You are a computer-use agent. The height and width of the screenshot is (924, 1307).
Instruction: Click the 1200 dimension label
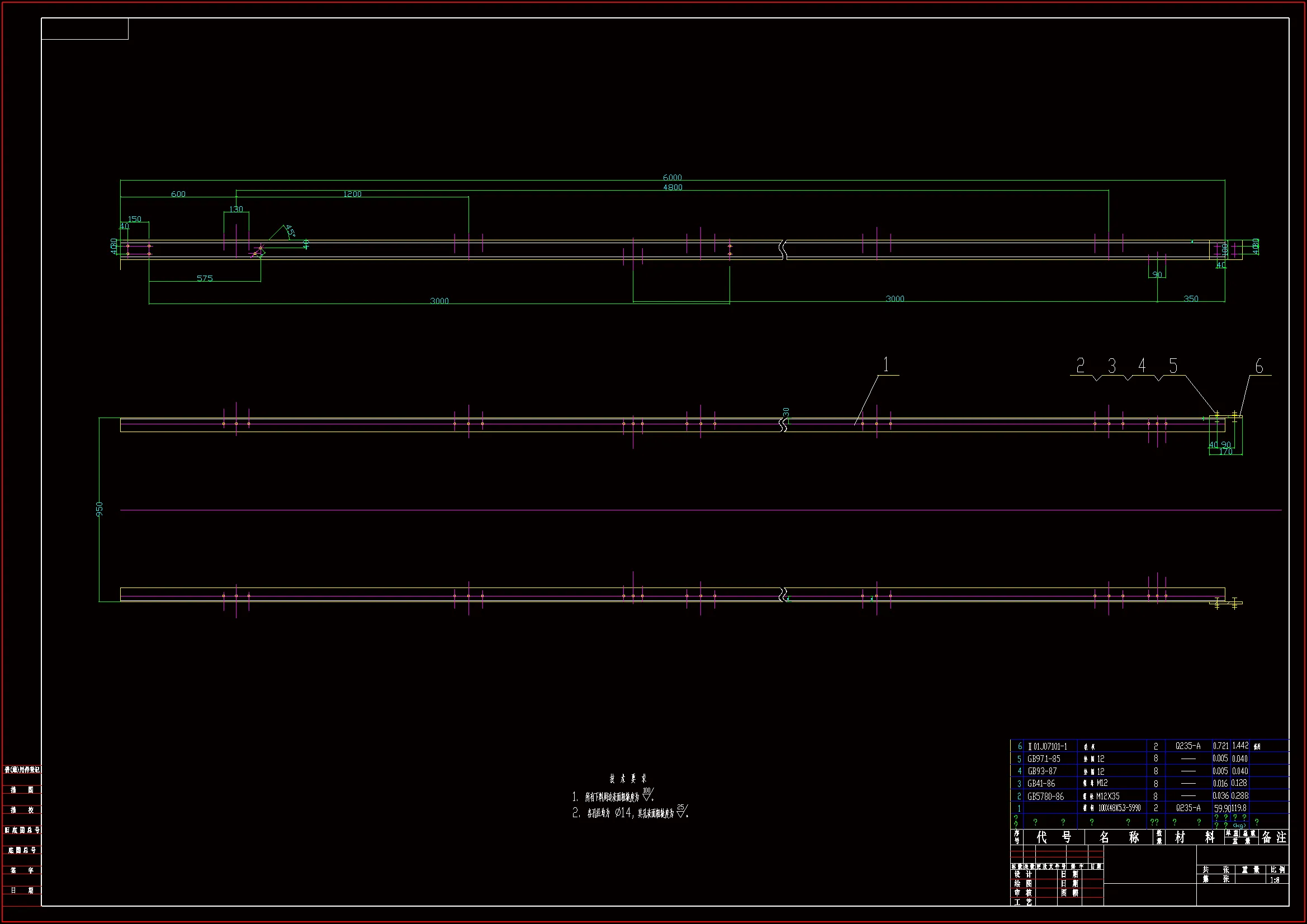pyautogui.click(x=352, y=194)
